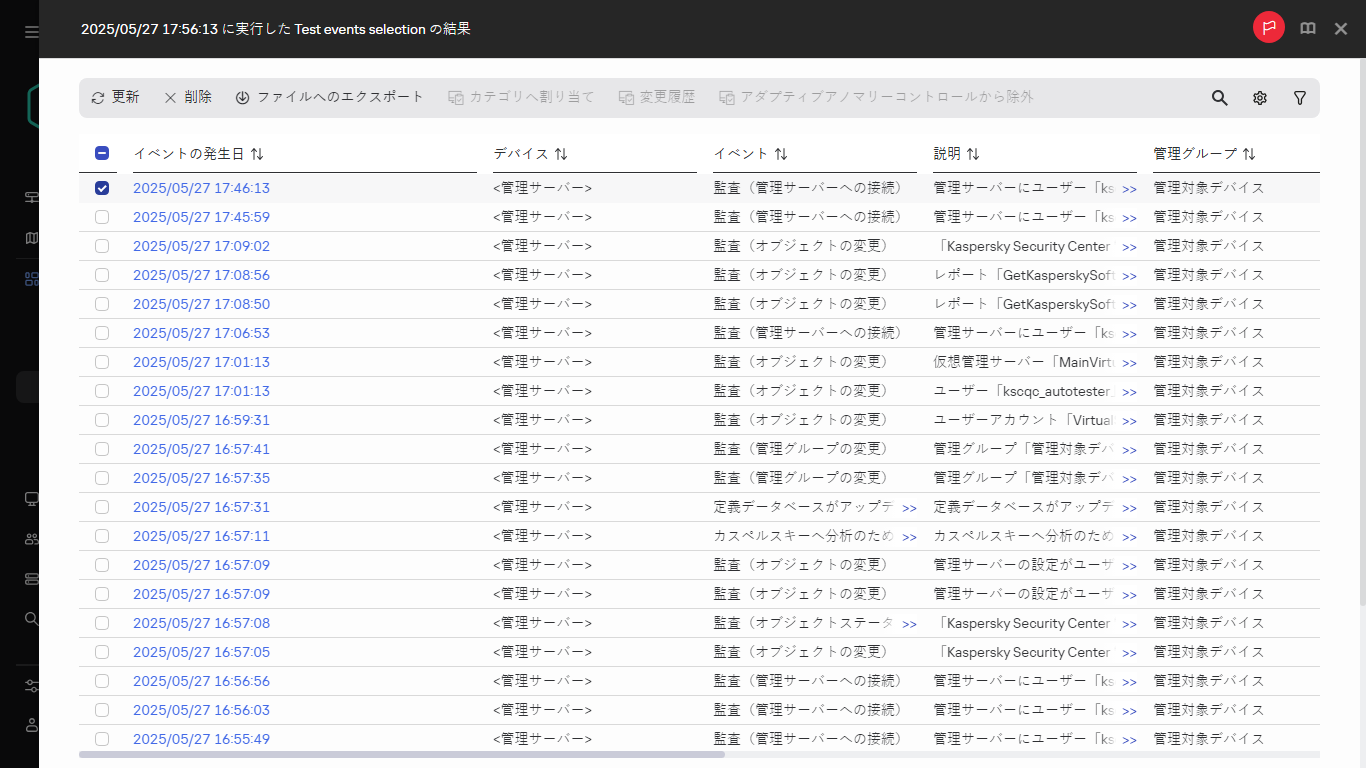Image resolution: width=1366 pixels, height=768 pixels.
Task: Uncheck the 17:46:13 event row checkbox
Action: (102, 188)
